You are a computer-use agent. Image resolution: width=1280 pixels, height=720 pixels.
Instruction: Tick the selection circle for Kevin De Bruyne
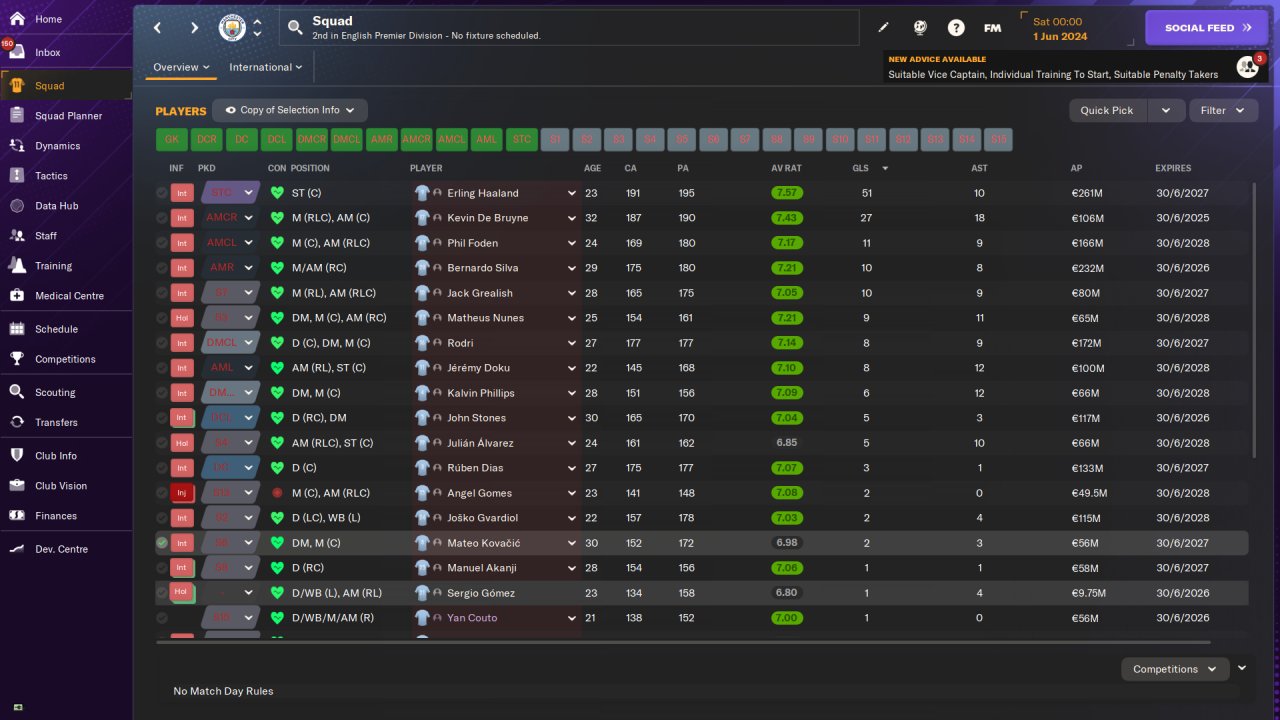click(x=162, y=218)
